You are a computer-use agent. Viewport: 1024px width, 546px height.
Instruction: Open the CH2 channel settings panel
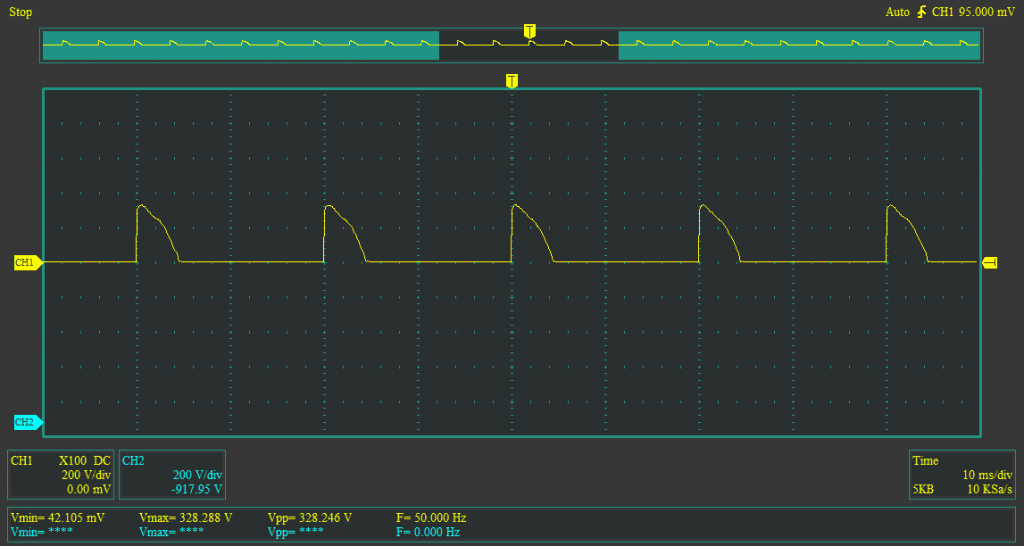tap(171, 475)
